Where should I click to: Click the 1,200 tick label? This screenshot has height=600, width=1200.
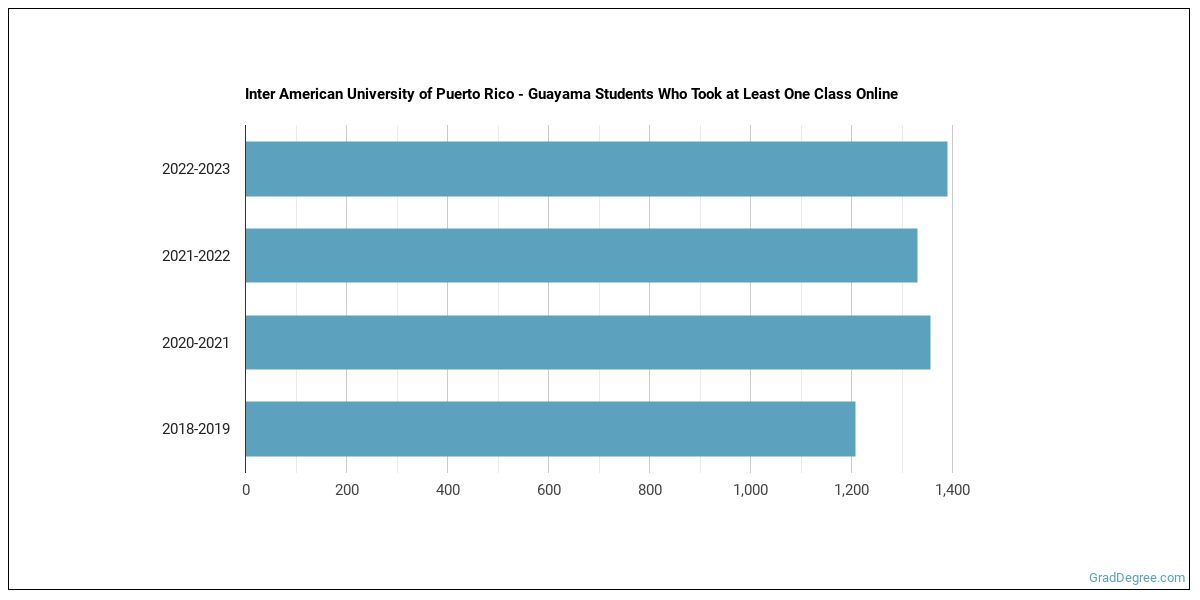(851, 490)
